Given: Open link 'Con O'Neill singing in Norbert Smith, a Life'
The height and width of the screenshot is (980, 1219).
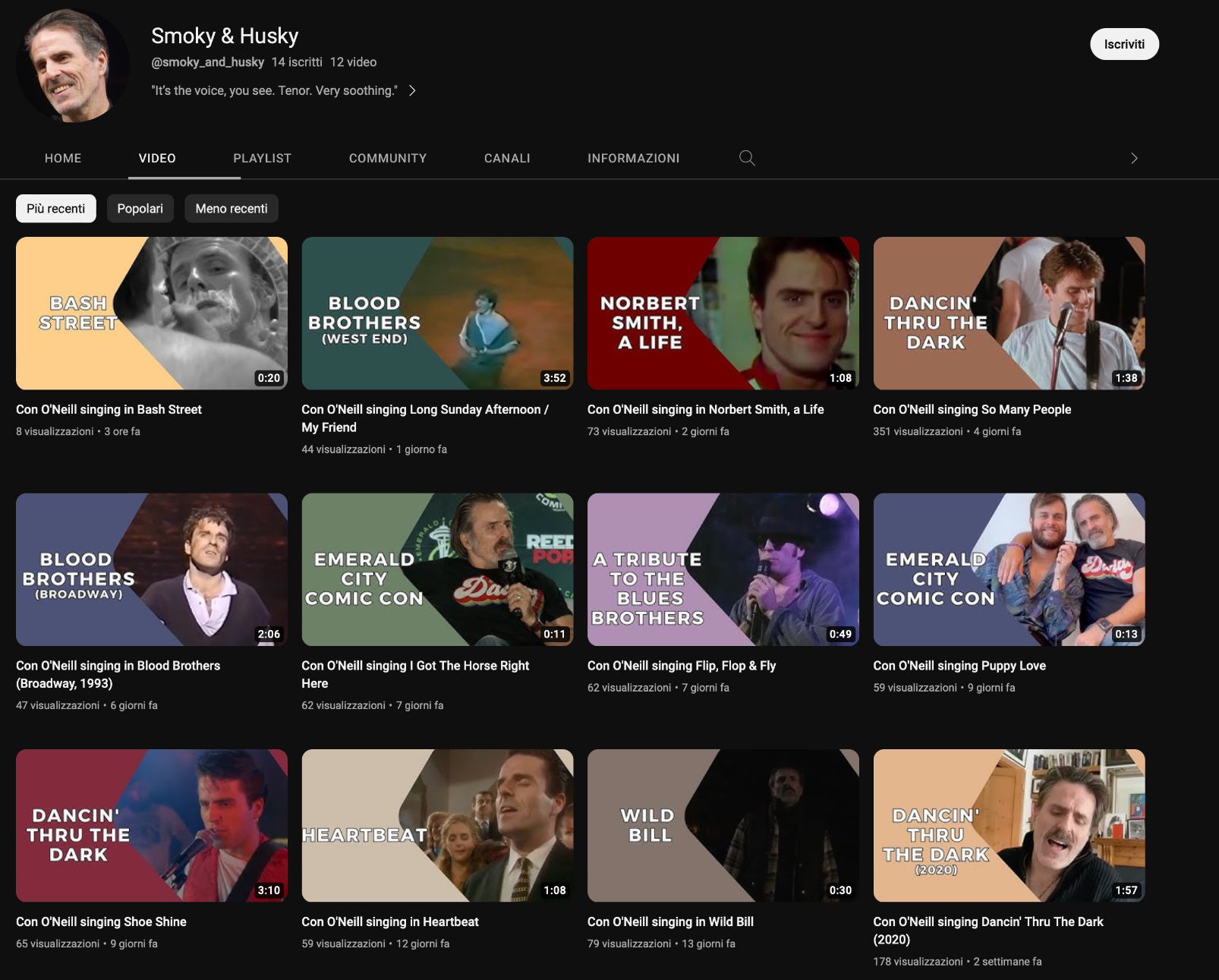Looking at the screenshot, I should pyautogui.click(x=705, y=409).
